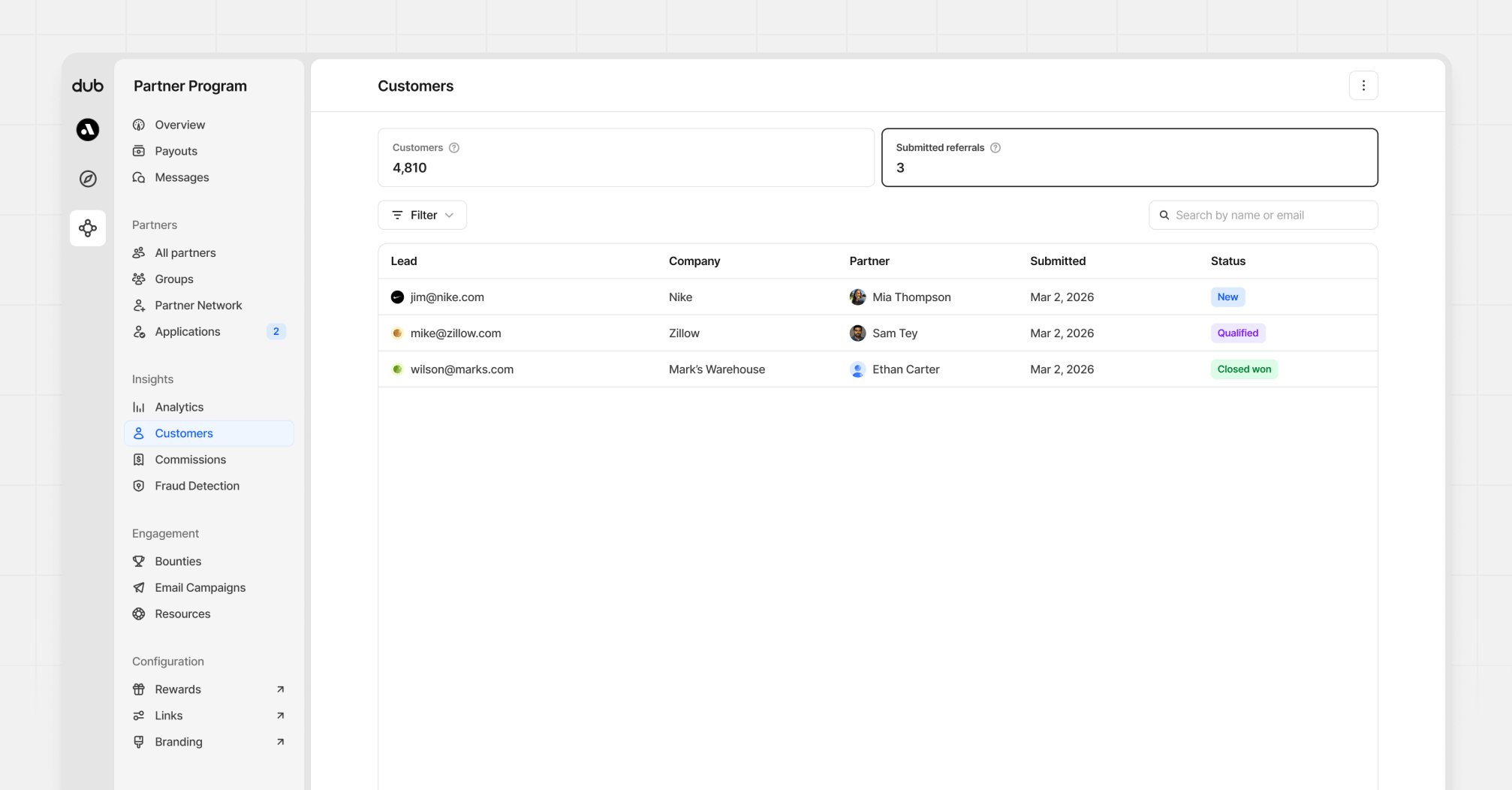Open the Links external configuration link
This screenshot has width=1512, height=790.
coord(168,715)
